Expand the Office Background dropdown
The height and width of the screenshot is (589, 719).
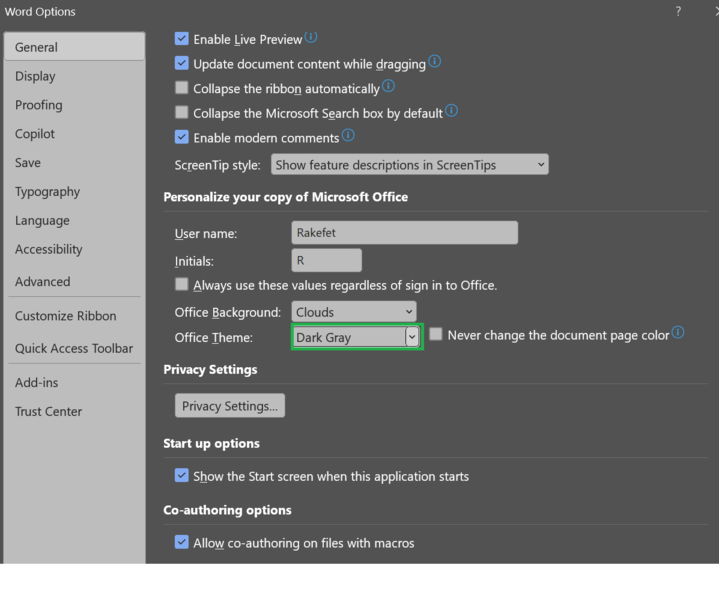[x=354, y=312]
